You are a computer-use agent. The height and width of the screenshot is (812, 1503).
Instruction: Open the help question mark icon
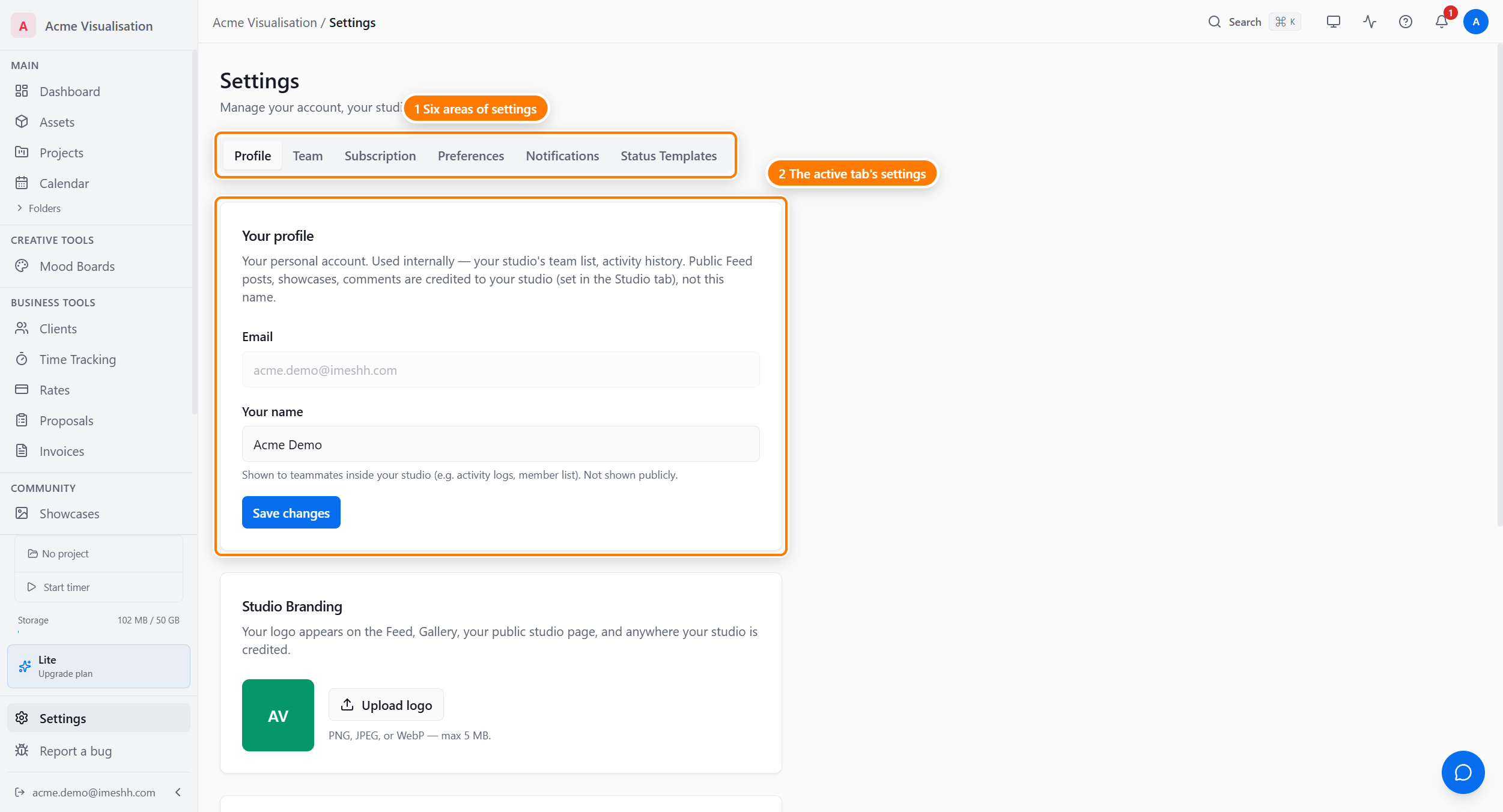(x=1406, y=22)
